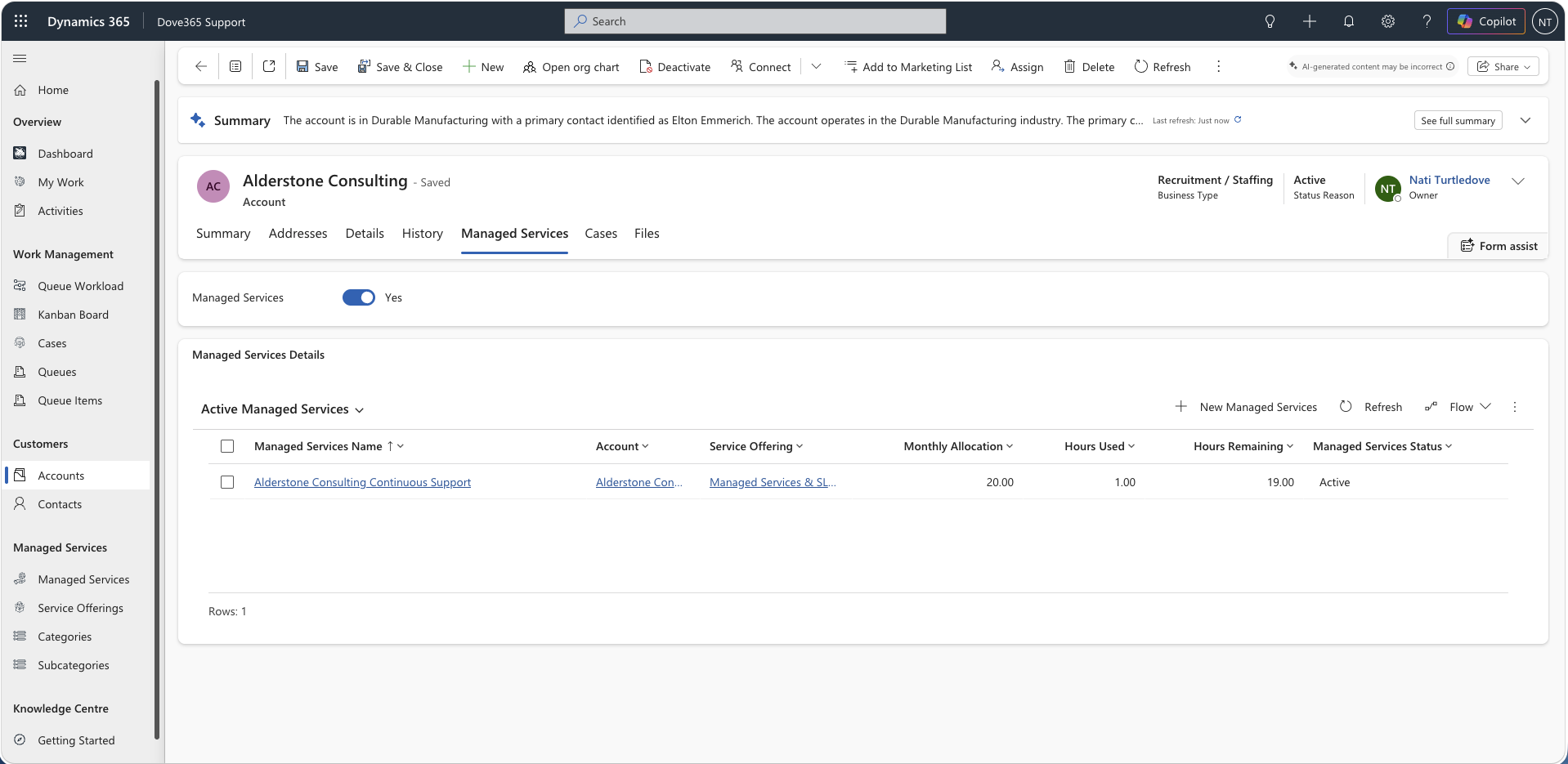Click the plus quick create icon
Viewport: 1568px width, 764px height.
(1310, 21)
